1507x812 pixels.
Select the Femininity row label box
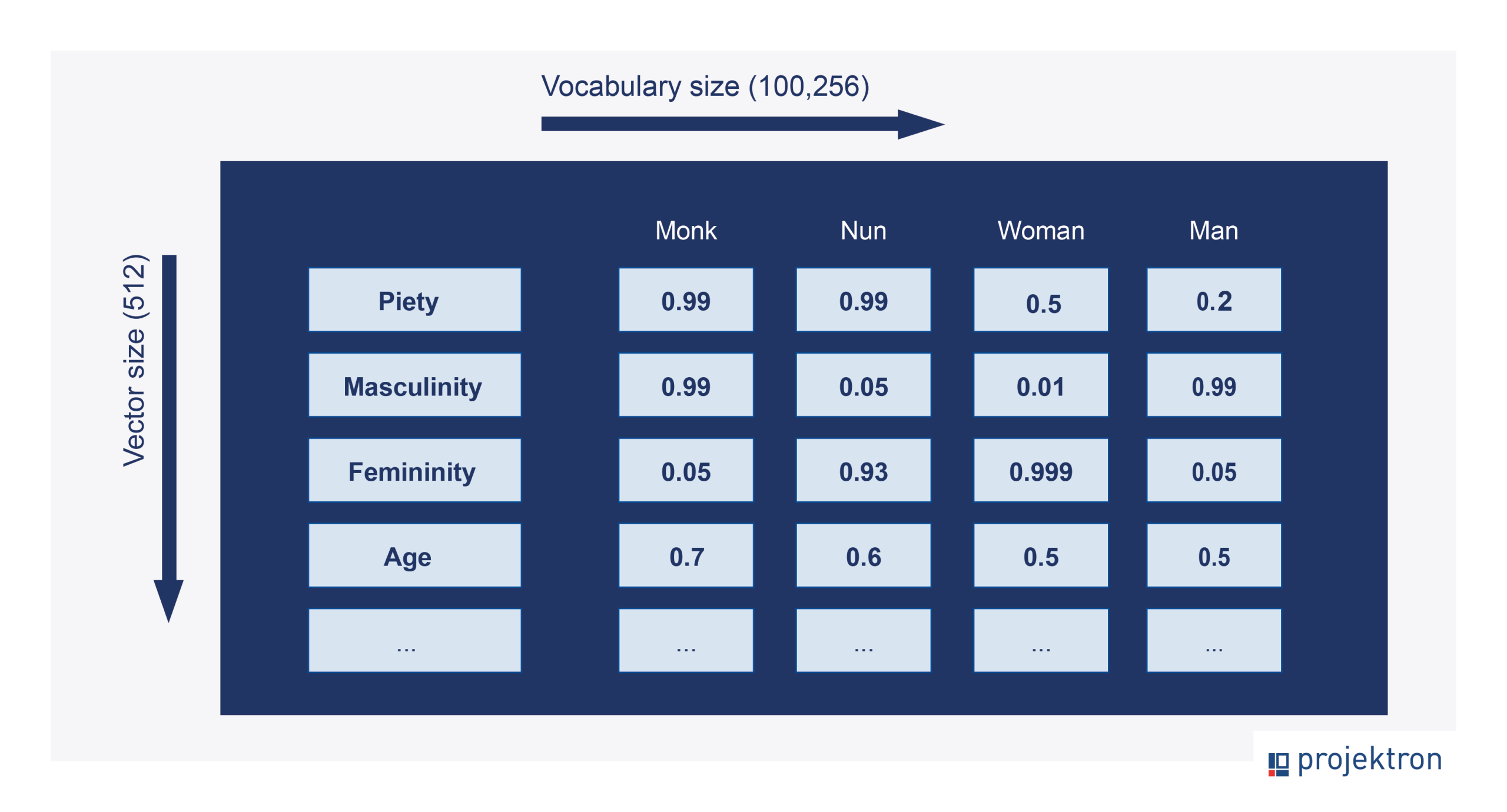[x=414, y=471]
